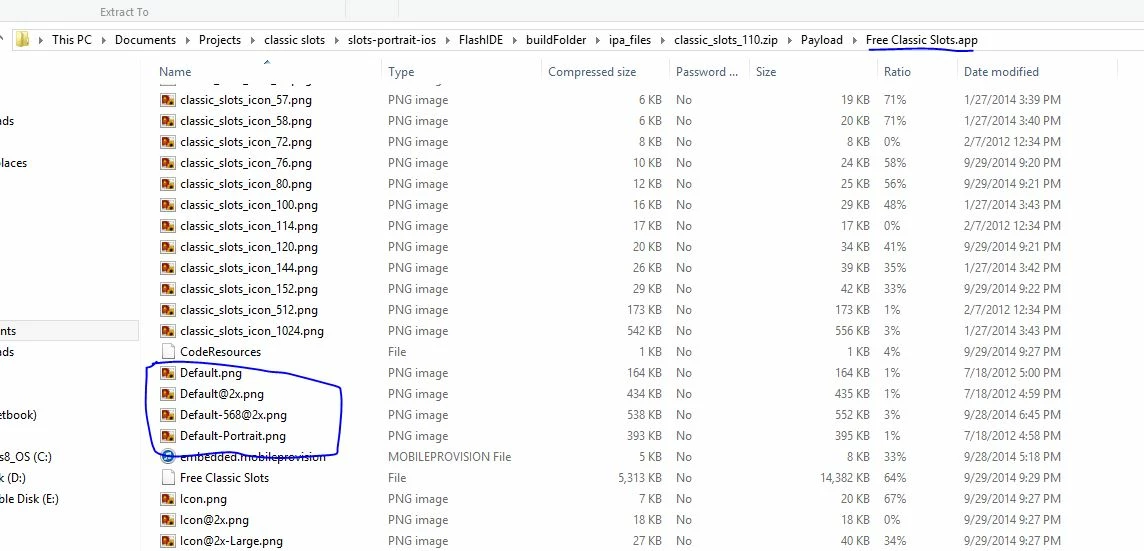Viewport: 1144px width, 551px height.
Task: Expand the chevron after buildFolder breadcrumb
Action: tap(598, 40)
